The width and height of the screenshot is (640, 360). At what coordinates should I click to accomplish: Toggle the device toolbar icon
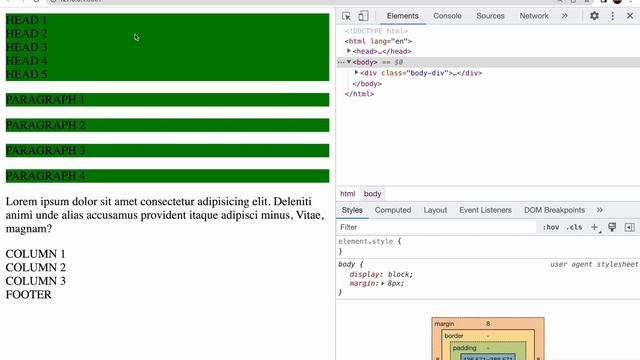click(363, 16)
